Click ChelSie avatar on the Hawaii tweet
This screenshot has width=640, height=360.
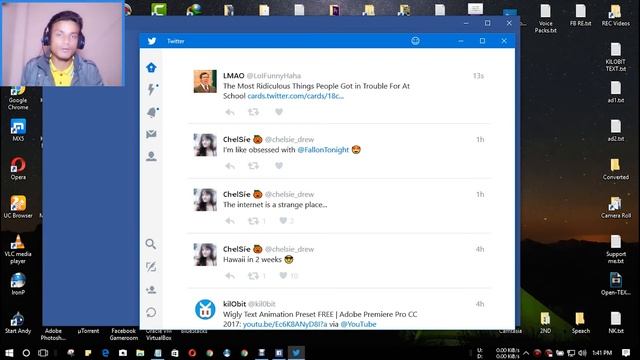tap(205, 254)
